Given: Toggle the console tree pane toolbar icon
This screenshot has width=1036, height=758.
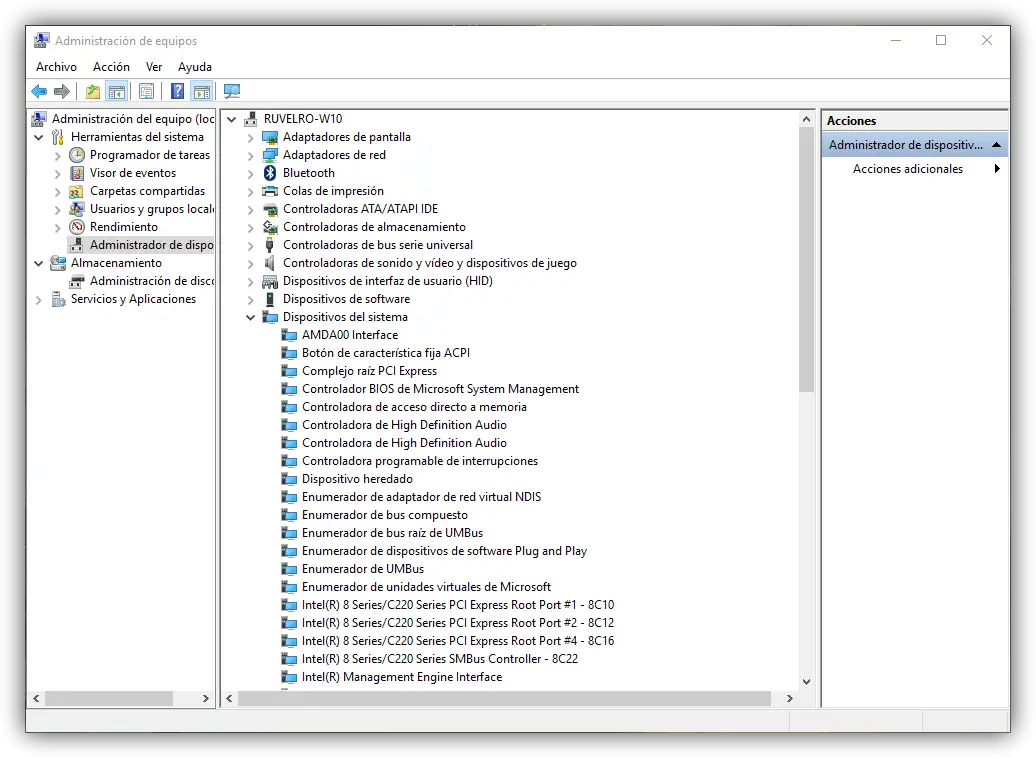Looking at the screenshot, I should 117,91.
